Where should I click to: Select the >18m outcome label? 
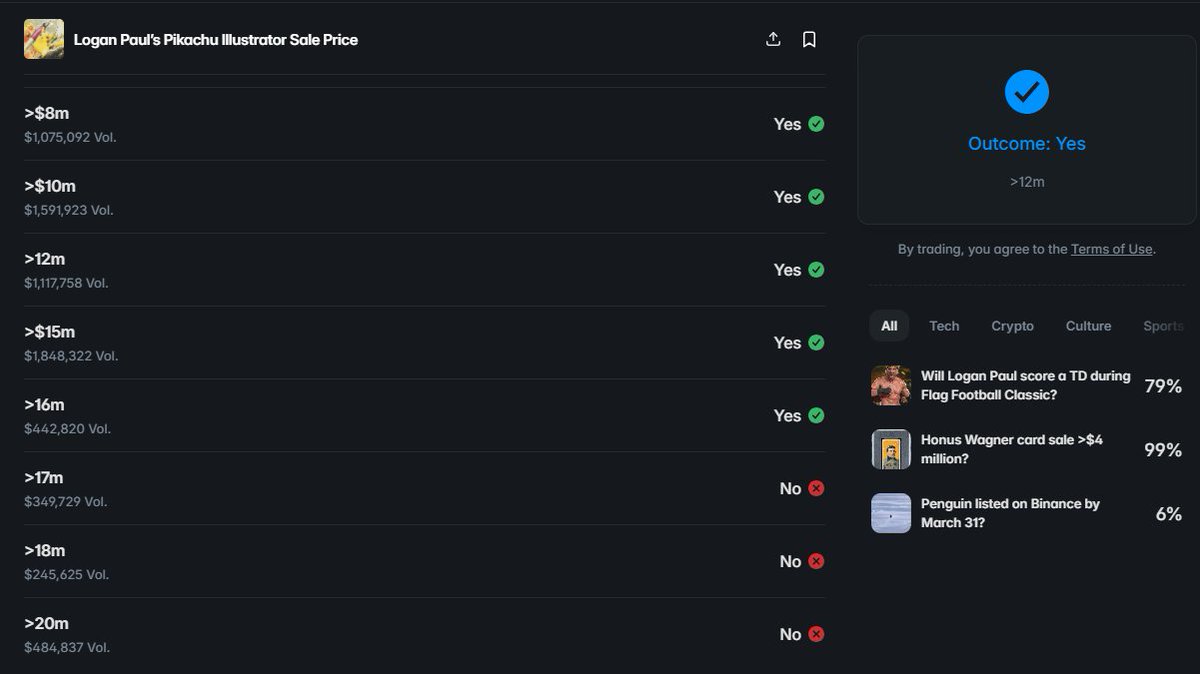click(45, 551)
